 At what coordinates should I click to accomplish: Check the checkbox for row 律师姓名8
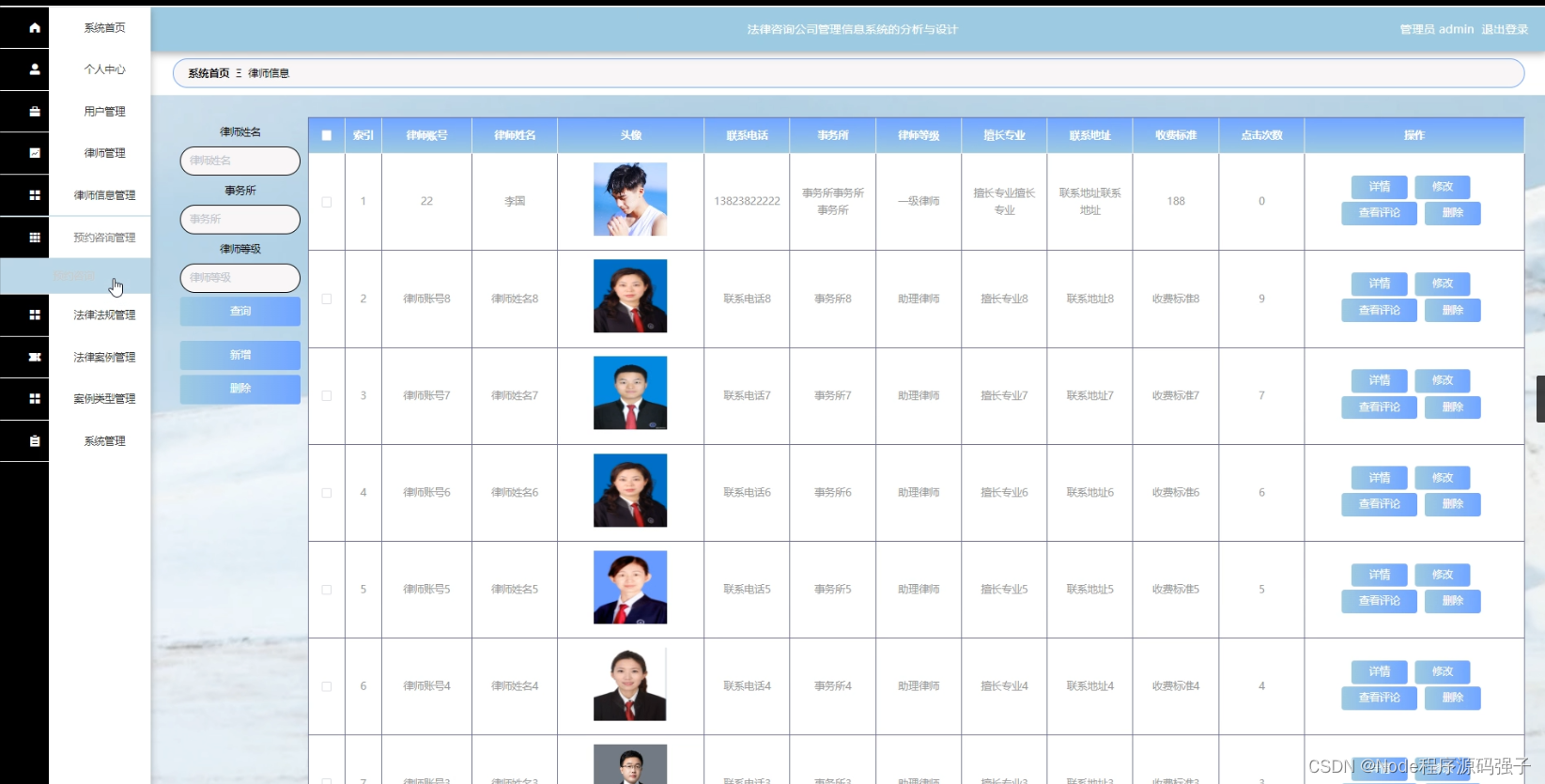coord(327,299)
